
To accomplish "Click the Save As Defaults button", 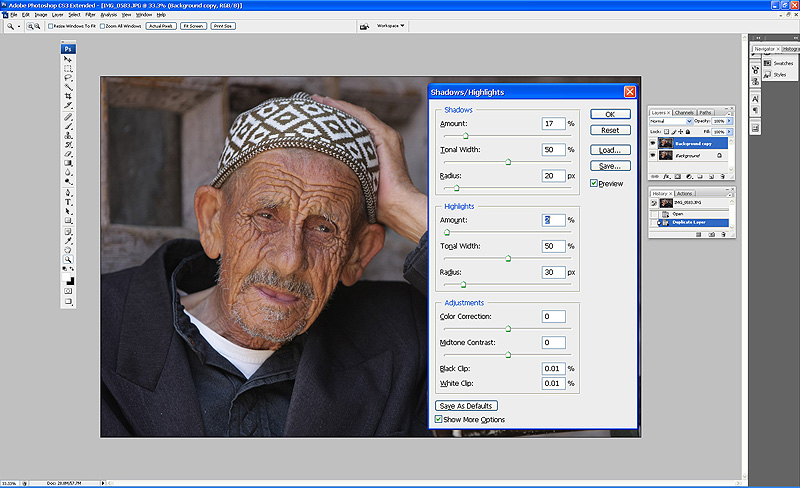I will (x=467, y=405).
